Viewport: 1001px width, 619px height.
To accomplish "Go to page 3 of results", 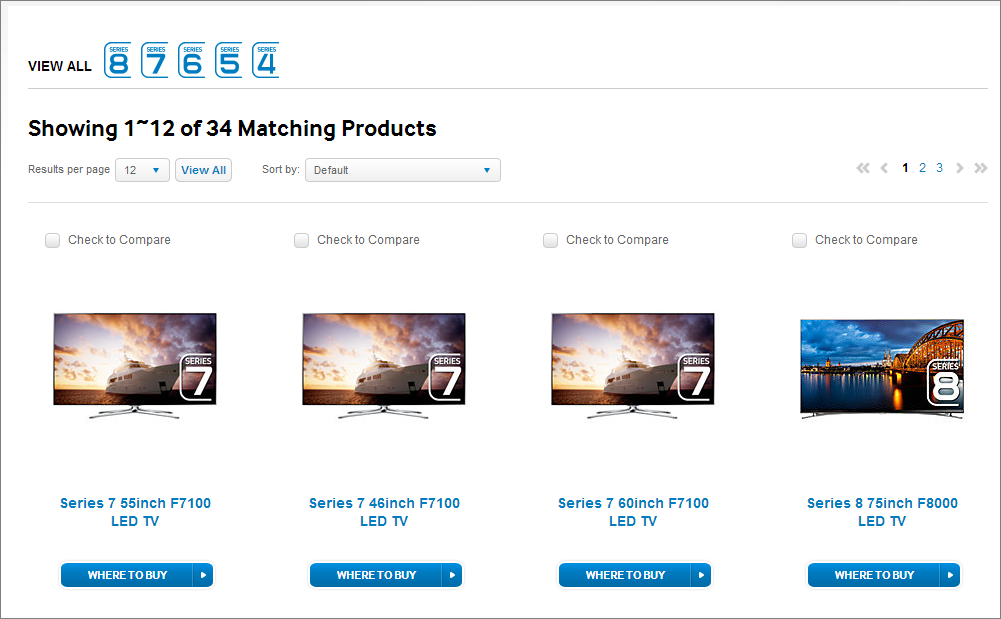I will [x=939, y=168].
